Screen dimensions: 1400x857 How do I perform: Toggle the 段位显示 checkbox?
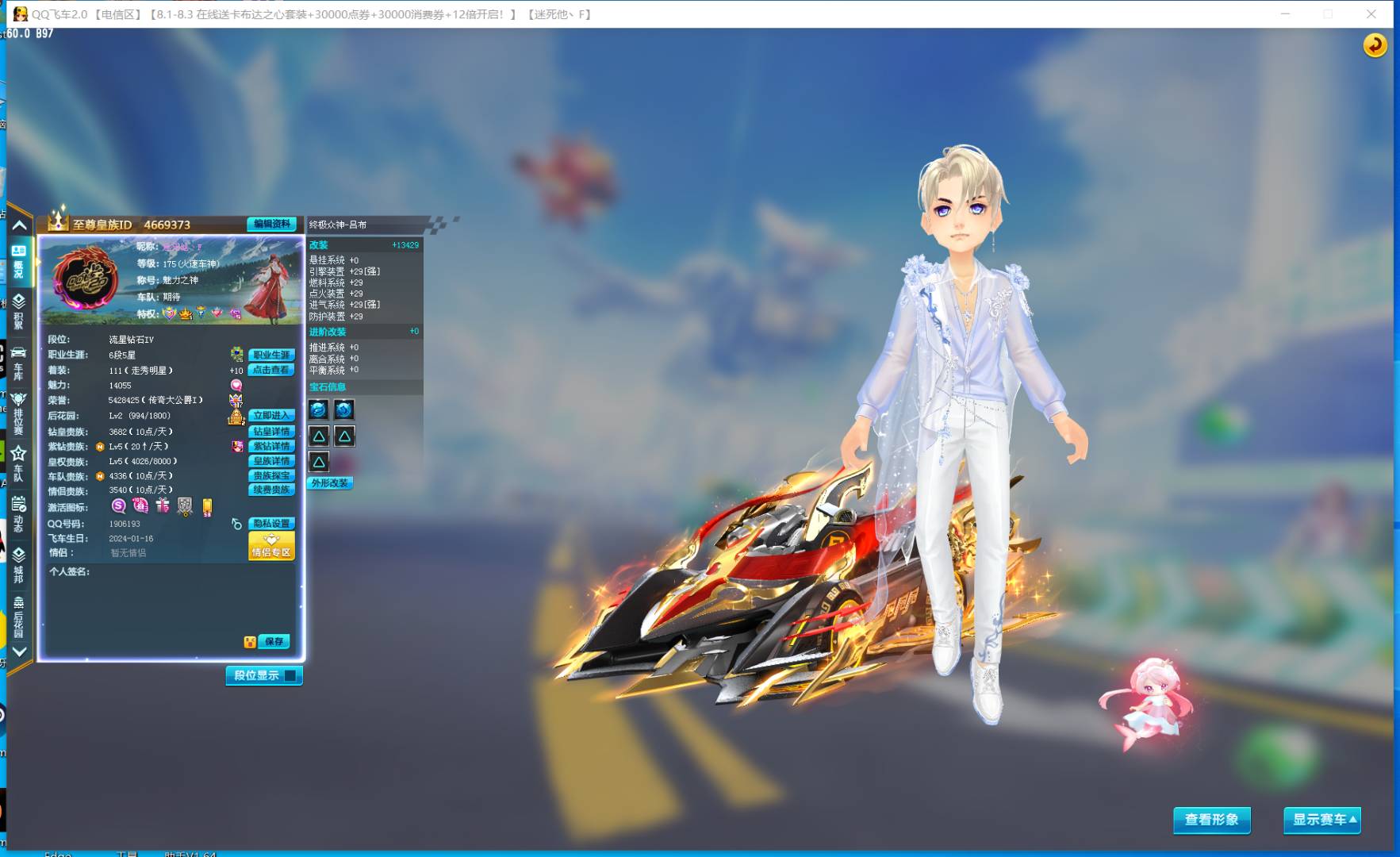290,675
